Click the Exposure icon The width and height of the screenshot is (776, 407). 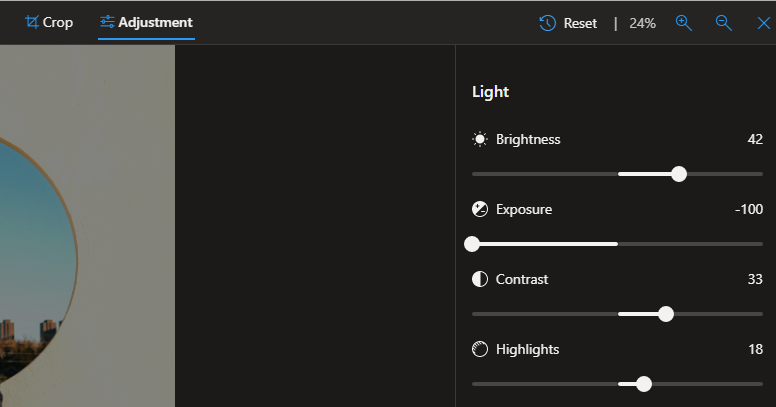[480, 210]
